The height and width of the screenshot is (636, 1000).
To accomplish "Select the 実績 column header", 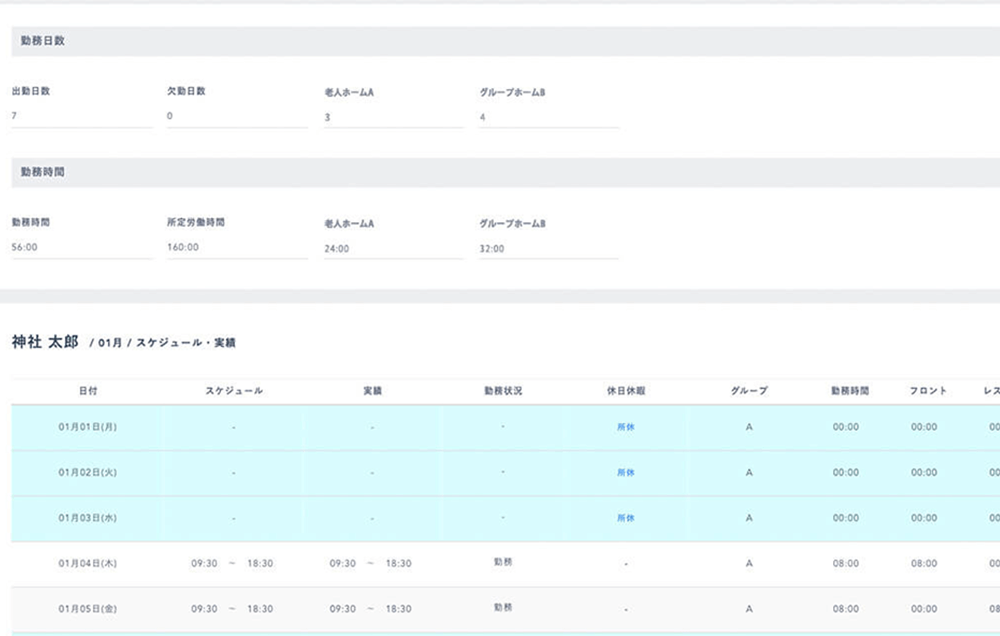I will pyautogui.click(x=371, y=391).
